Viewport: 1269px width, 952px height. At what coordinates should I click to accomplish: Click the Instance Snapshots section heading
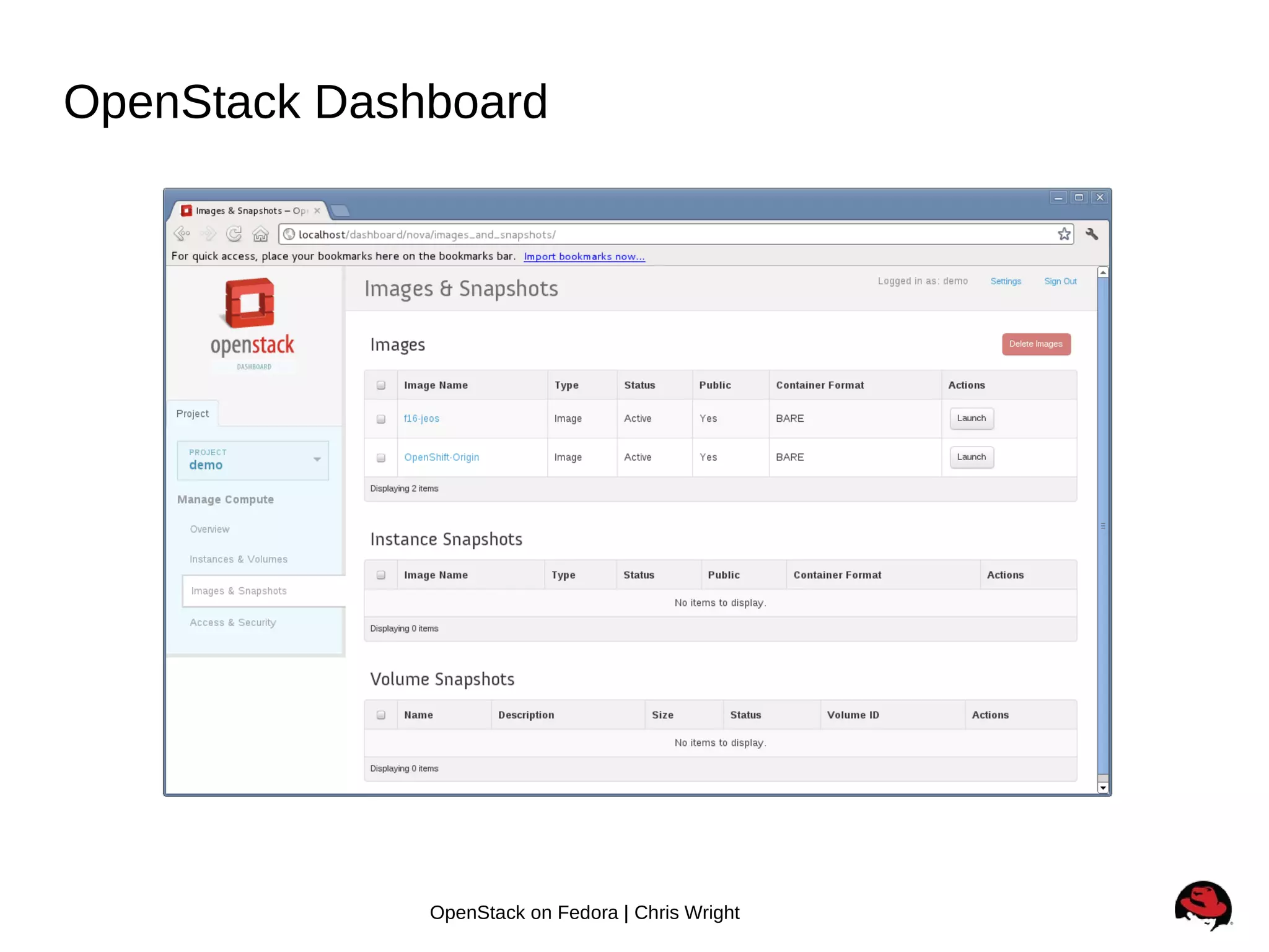446,539
